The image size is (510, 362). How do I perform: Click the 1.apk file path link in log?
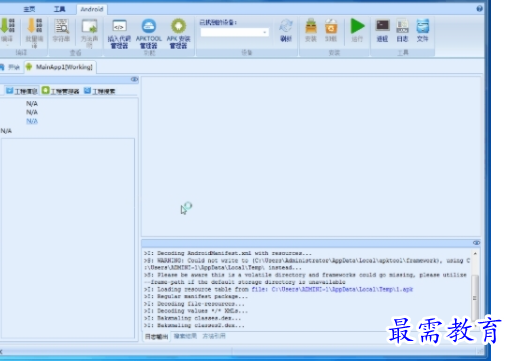332,289
